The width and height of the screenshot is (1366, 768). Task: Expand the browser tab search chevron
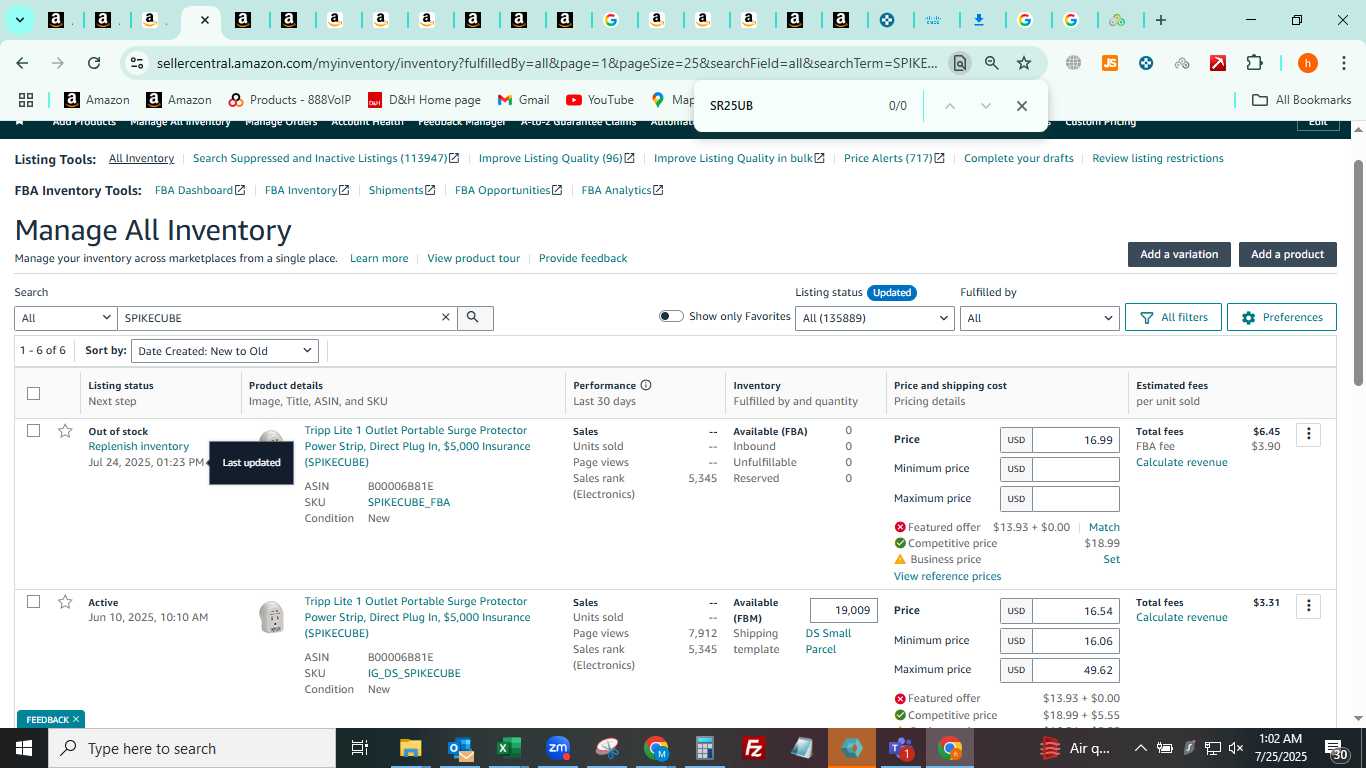(19, 20)
